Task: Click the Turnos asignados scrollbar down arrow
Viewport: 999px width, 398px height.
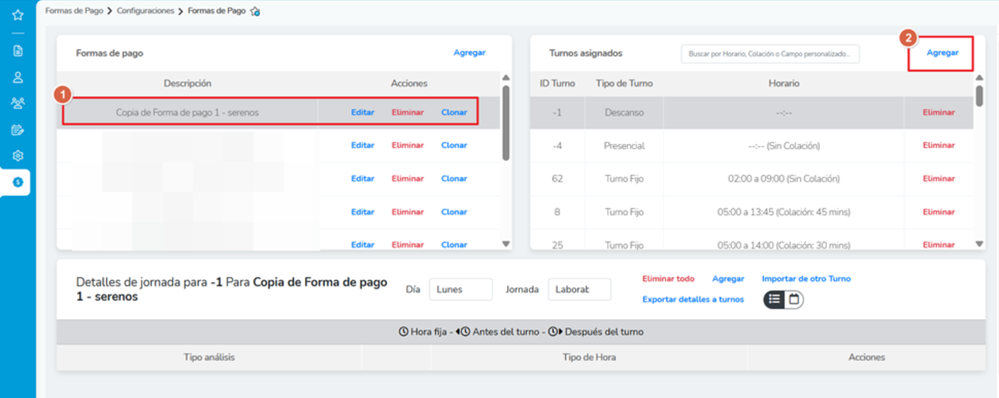Action: pos(979,243)
